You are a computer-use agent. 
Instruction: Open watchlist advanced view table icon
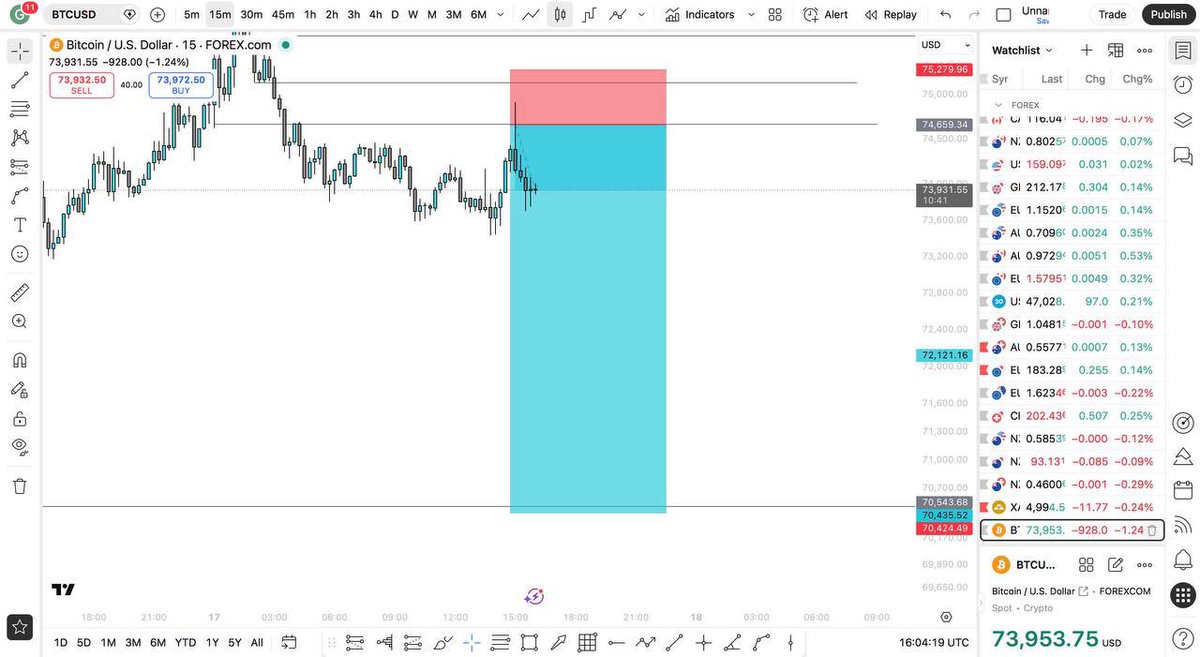[1116, 50]
